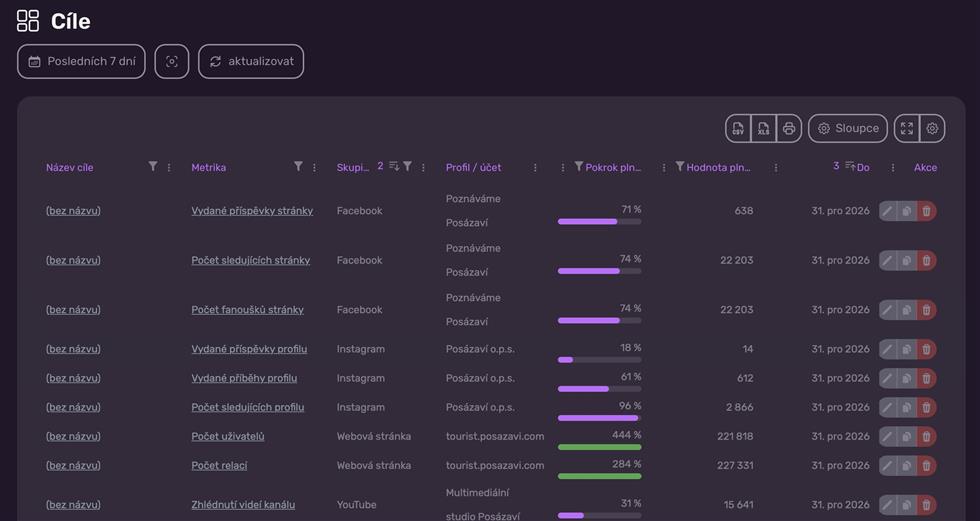This screenshot has width=980, height=521.
Task: Open the Počet relací metric link
Action: (x=219, y=465)
